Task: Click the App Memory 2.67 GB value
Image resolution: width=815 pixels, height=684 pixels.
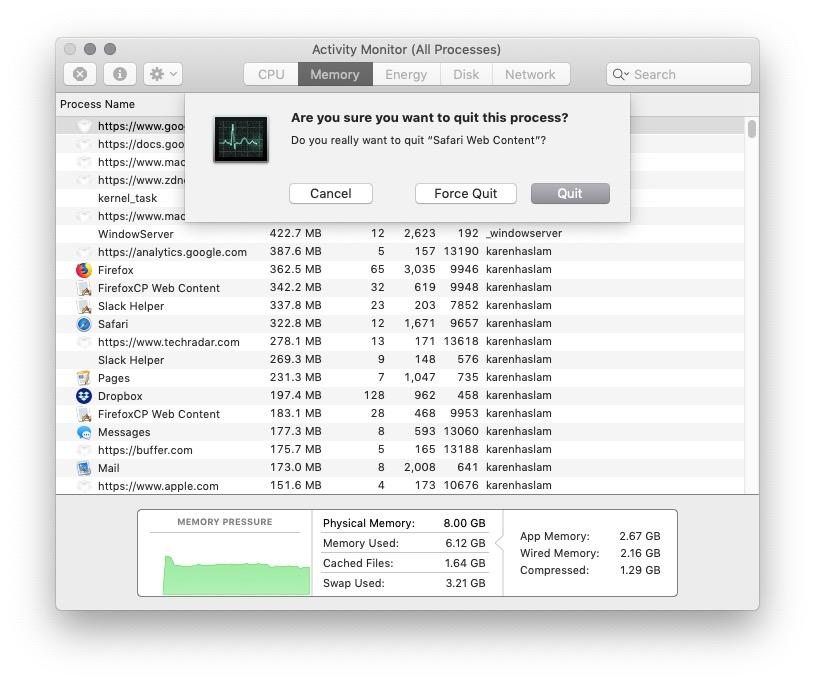Action: pyautogui.click(x=639, y=536)
